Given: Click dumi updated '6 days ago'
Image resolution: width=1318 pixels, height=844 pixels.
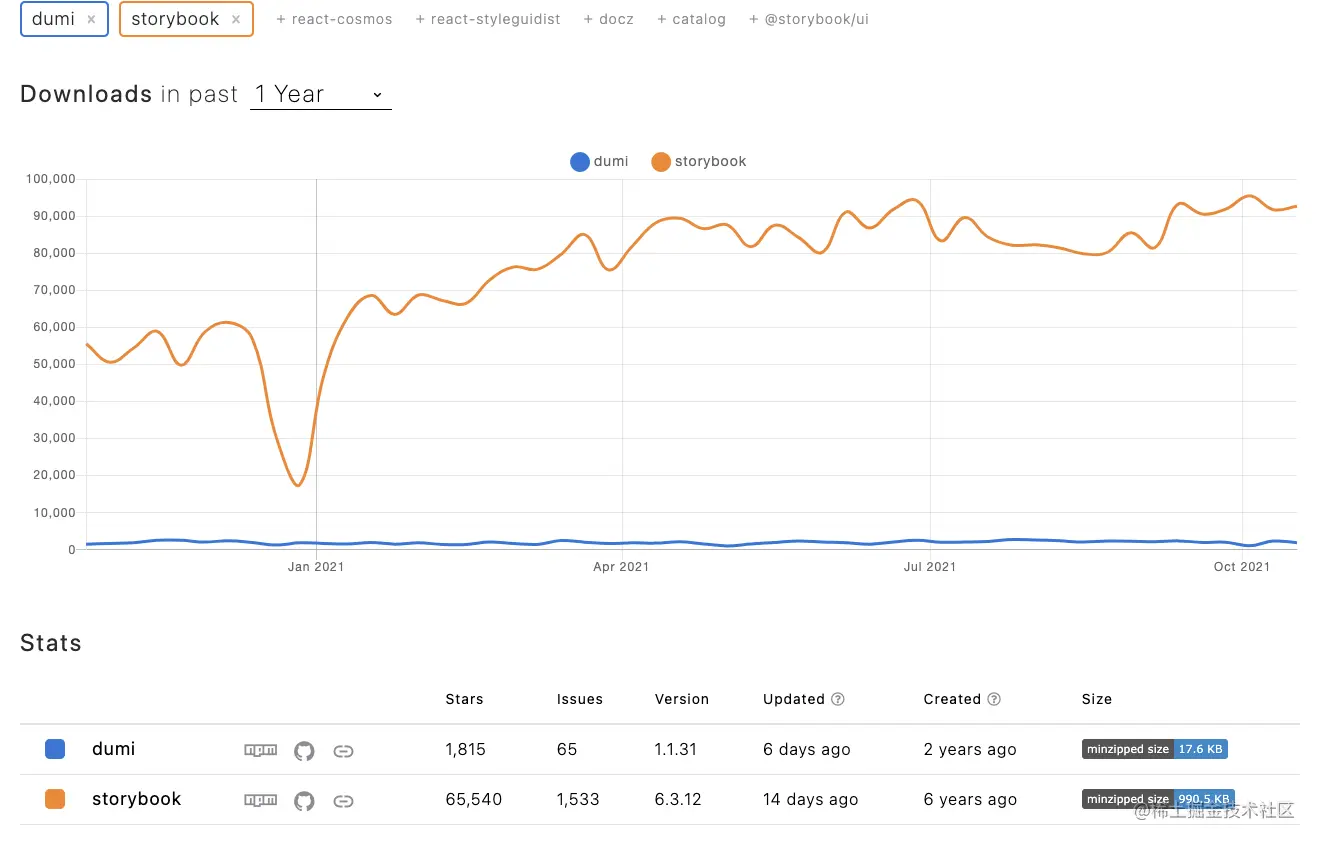Looking at the screenshot, I should click(807, 749).
